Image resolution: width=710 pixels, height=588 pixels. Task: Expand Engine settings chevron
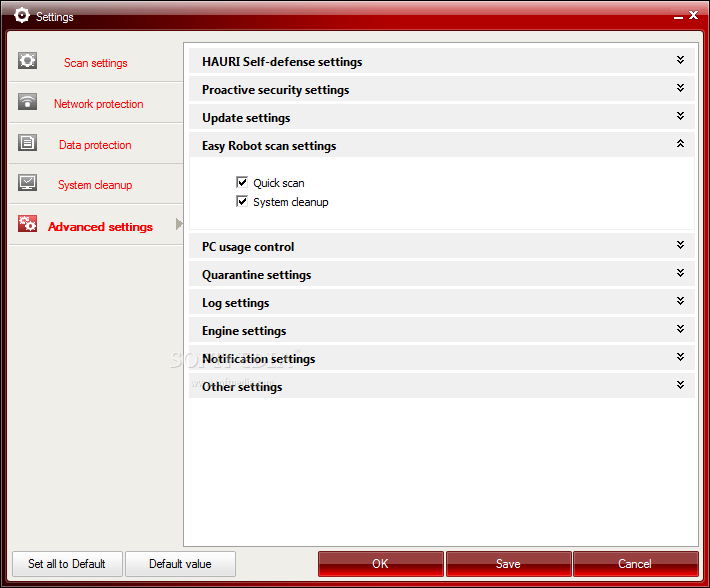pos(680,329)
